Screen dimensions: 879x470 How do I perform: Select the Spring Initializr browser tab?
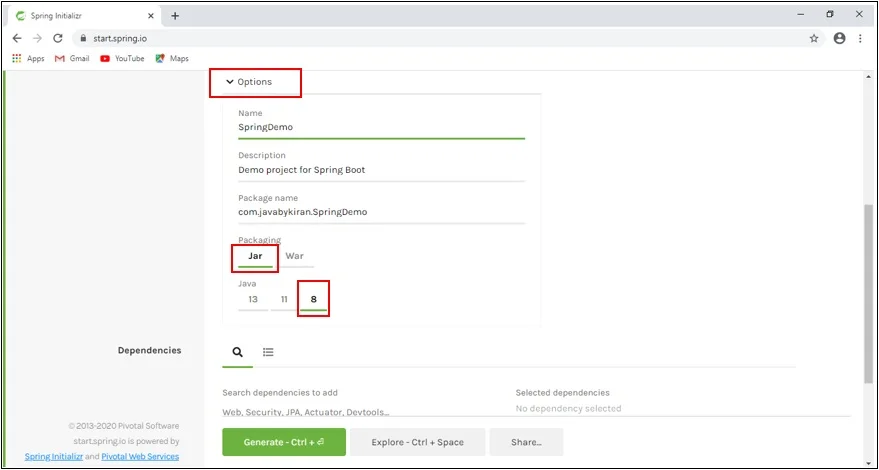pos(84,16)
